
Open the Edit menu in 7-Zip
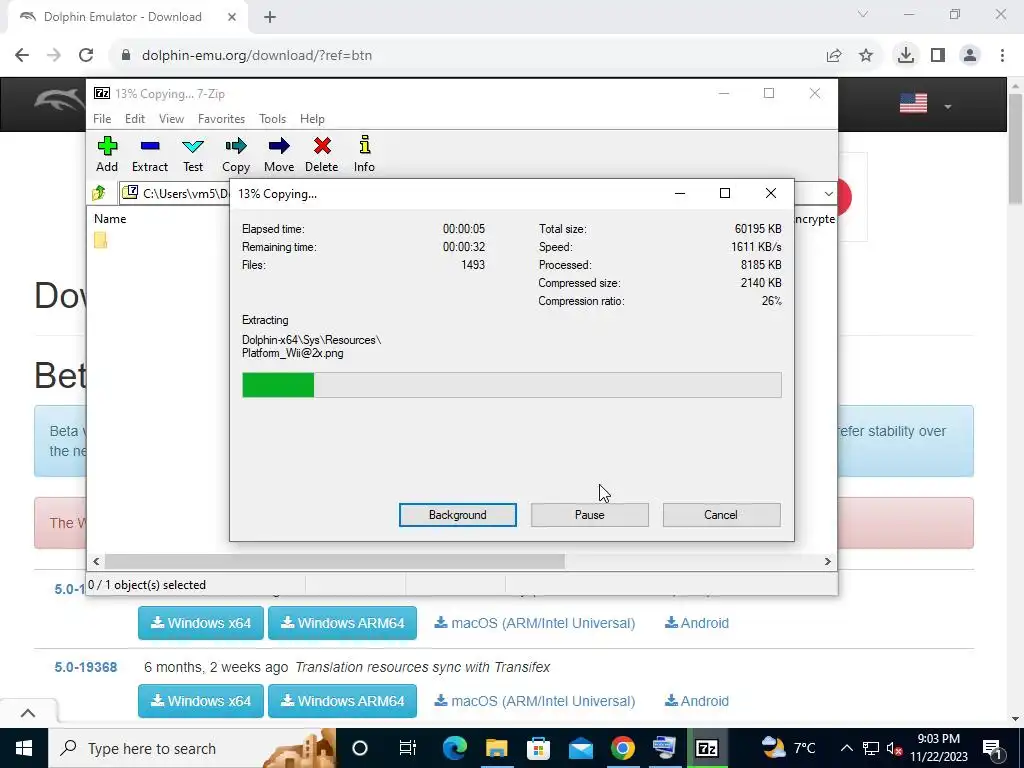click(135, 119)
